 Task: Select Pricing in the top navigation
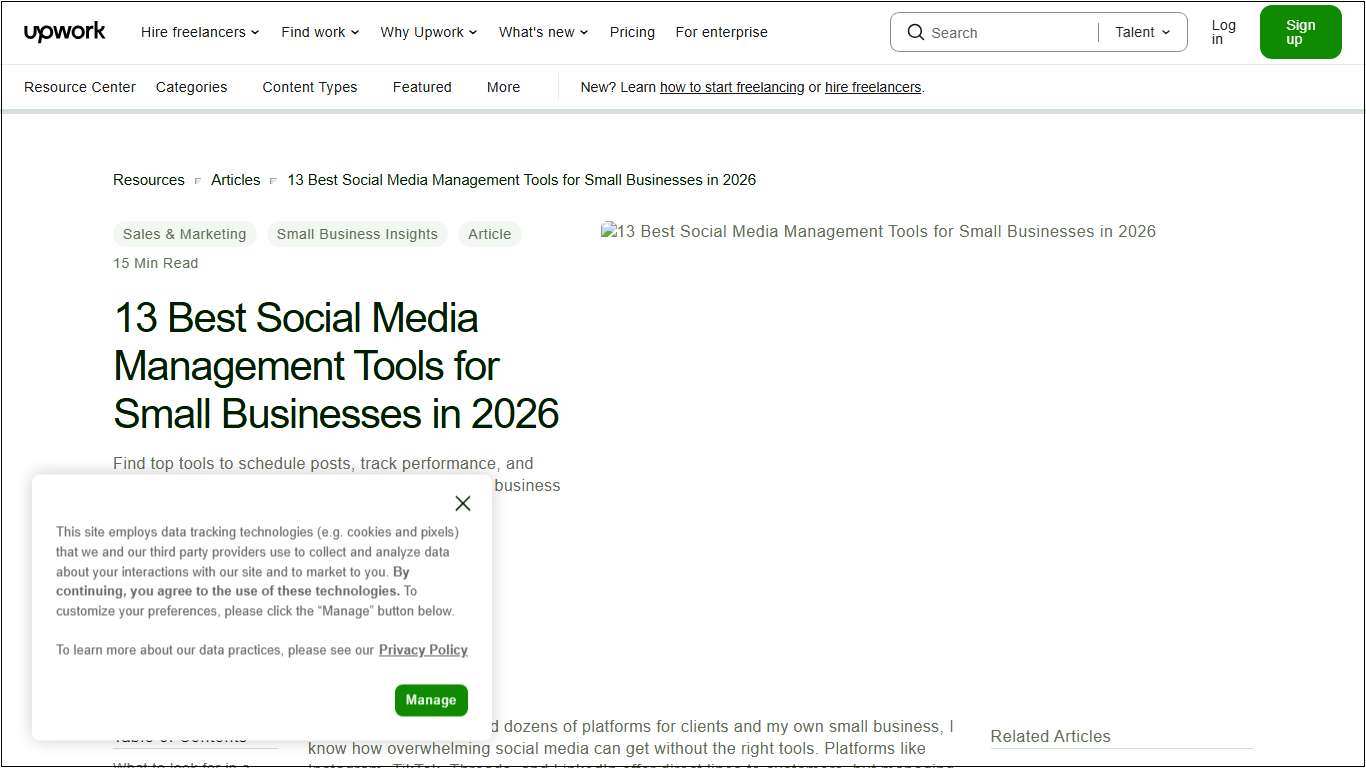tap(632, 32)
